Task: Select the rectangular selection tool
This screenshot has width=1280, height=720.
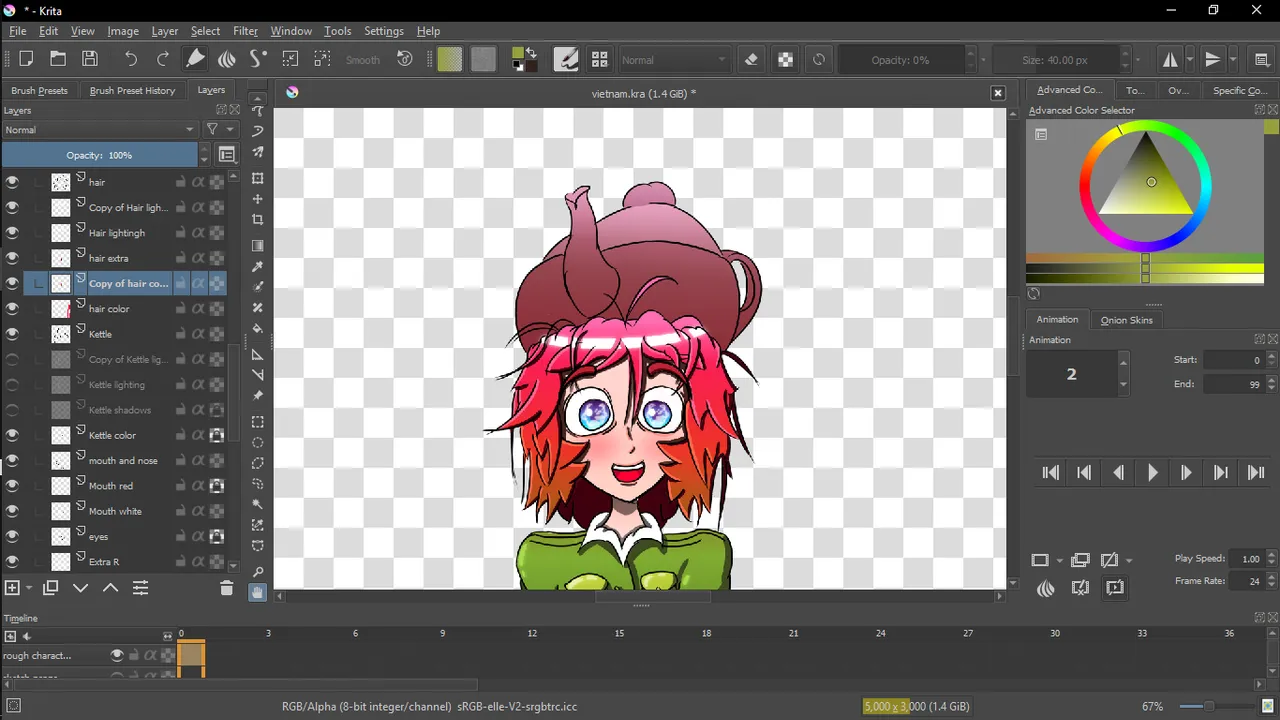Action: (x=258, y=422)
